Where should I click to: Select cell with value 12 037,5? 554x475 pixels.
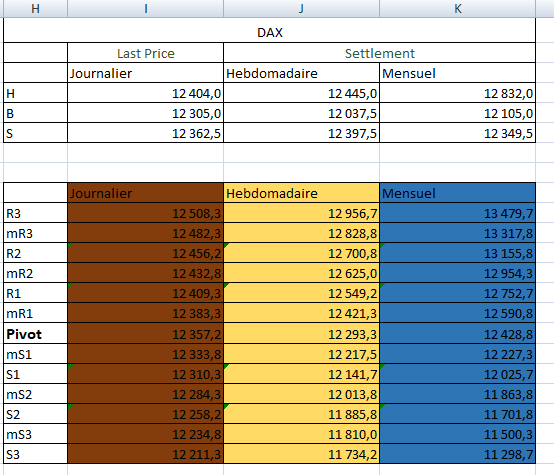click(301, 113)
